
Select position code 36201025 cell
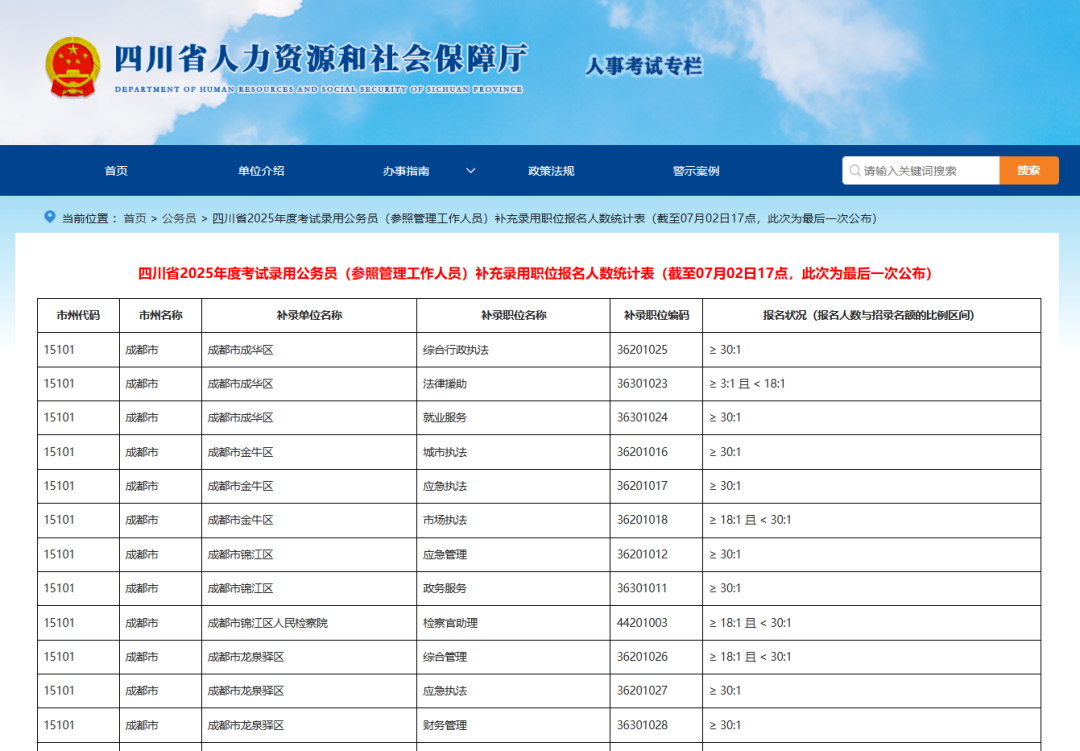click(x=642, y=350)
